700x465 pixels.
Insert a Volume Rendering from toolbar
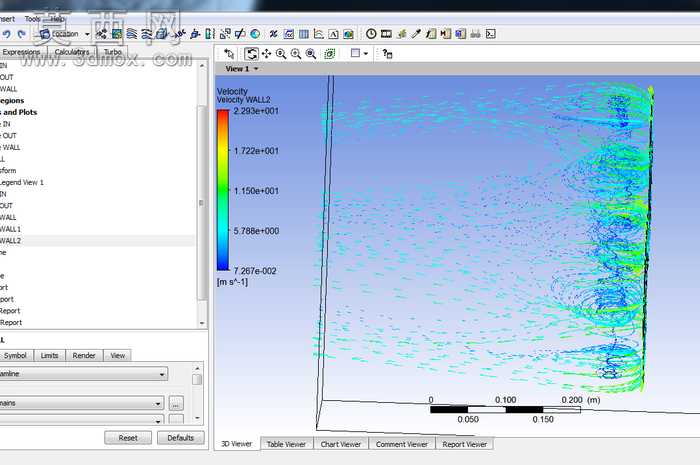(161, 34)
